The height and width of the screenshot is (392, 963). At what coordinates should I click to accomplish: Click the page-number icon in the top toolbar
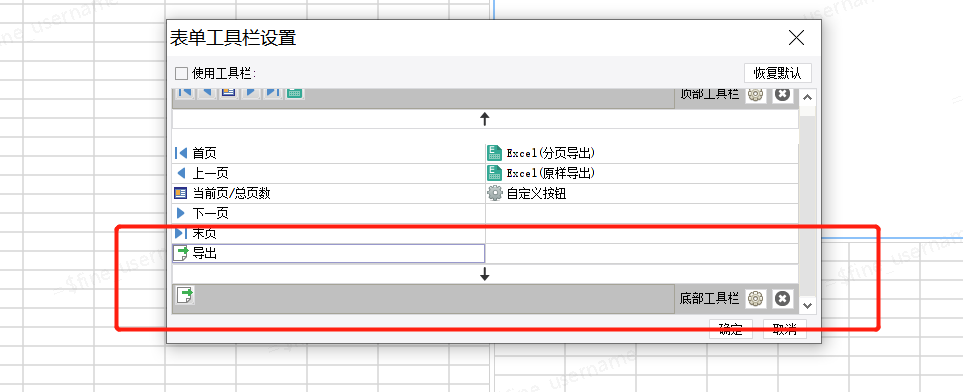[229, 93]
